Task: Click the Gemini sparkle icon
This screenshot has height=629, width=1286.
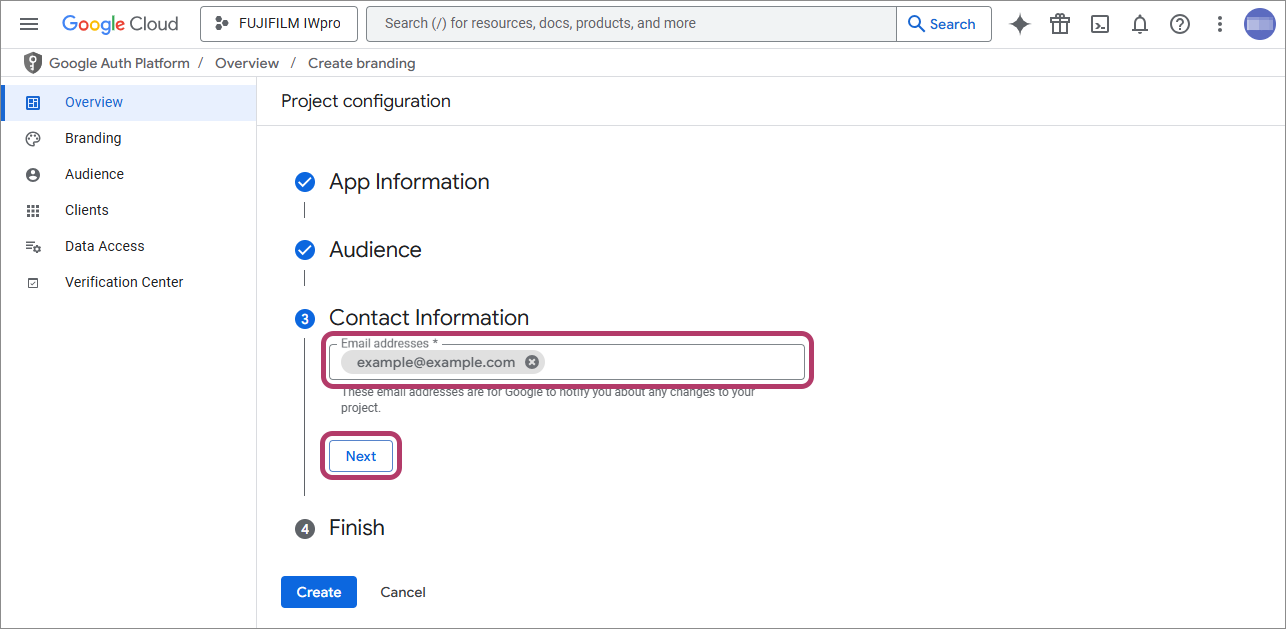Action: tap(1019, 24)
